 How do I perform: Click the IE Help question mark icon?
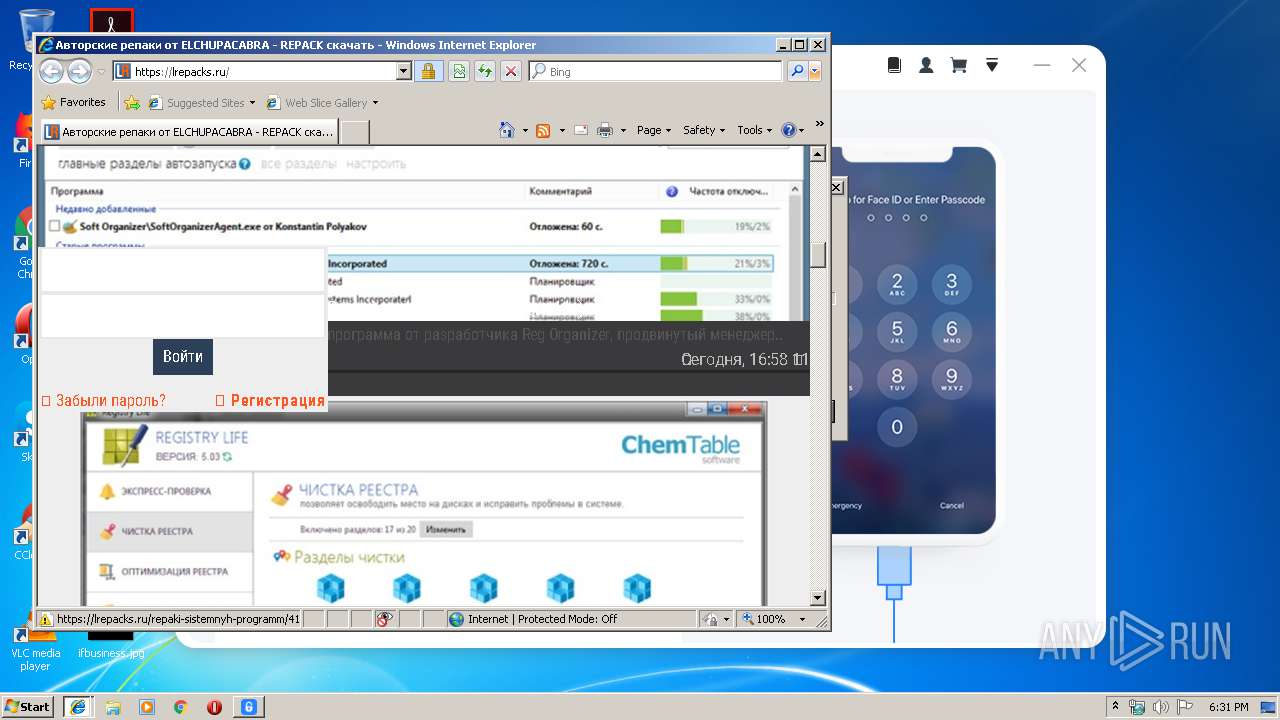(x=789, y=130)
